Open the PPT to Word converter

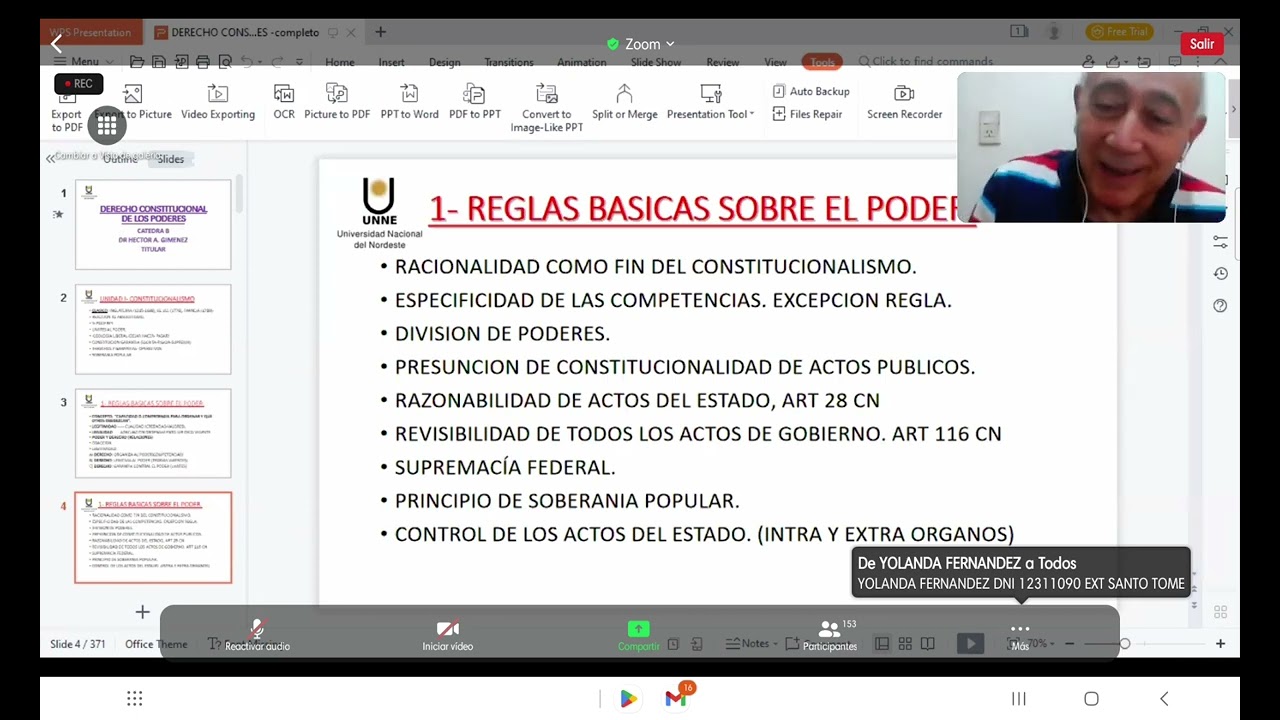pos(409,102)
